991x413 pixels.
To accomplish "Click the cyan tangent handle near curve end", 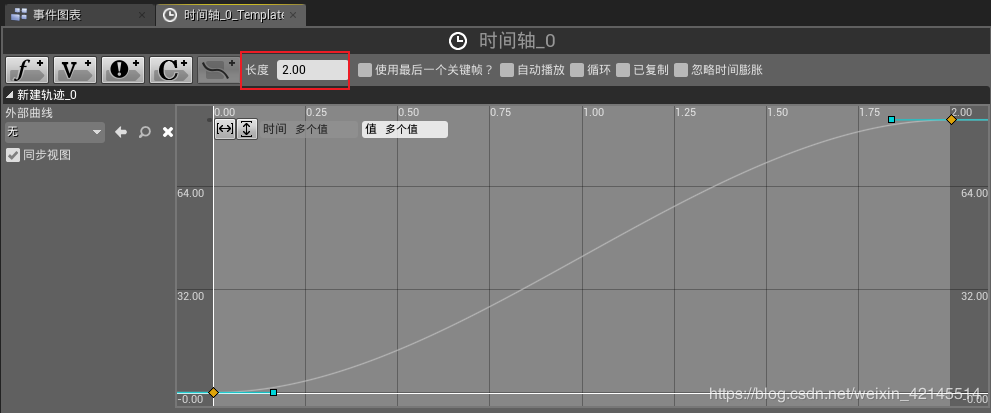I will (x=892, y=120).
